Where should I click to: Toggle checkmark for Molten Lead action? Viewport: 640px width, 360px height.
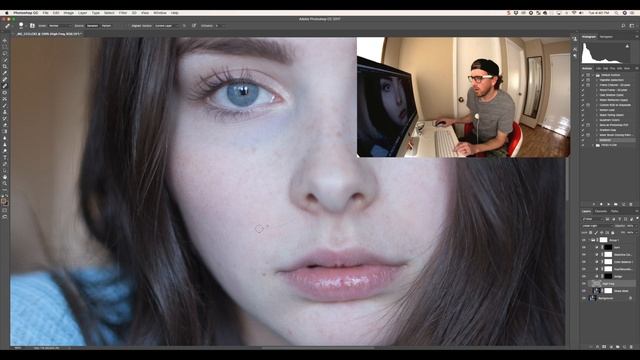(583, 110)
